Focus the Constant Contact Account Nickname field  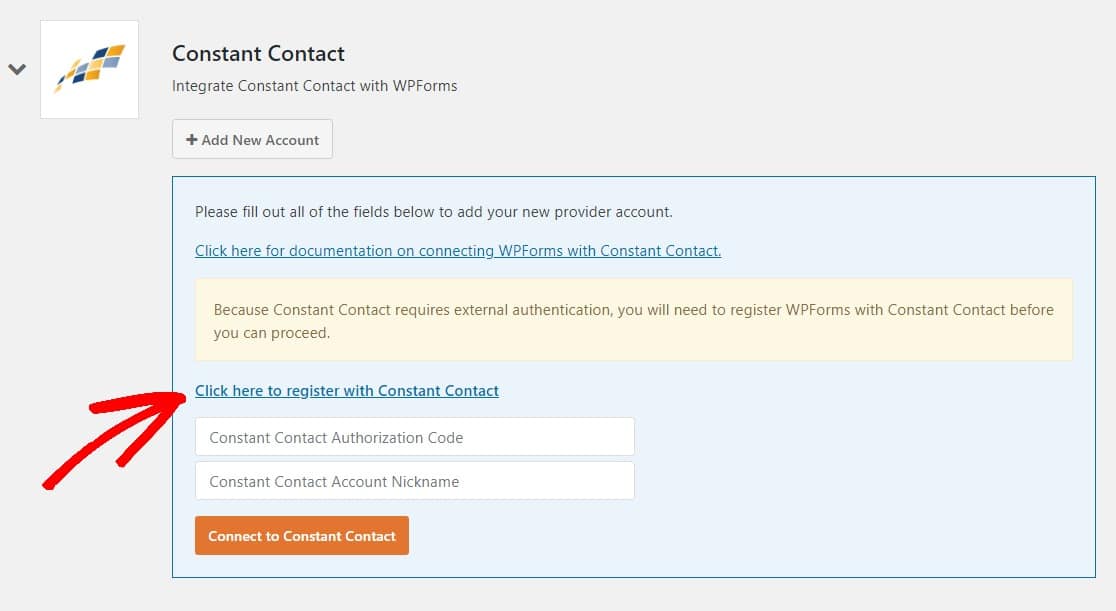point(414,481)
